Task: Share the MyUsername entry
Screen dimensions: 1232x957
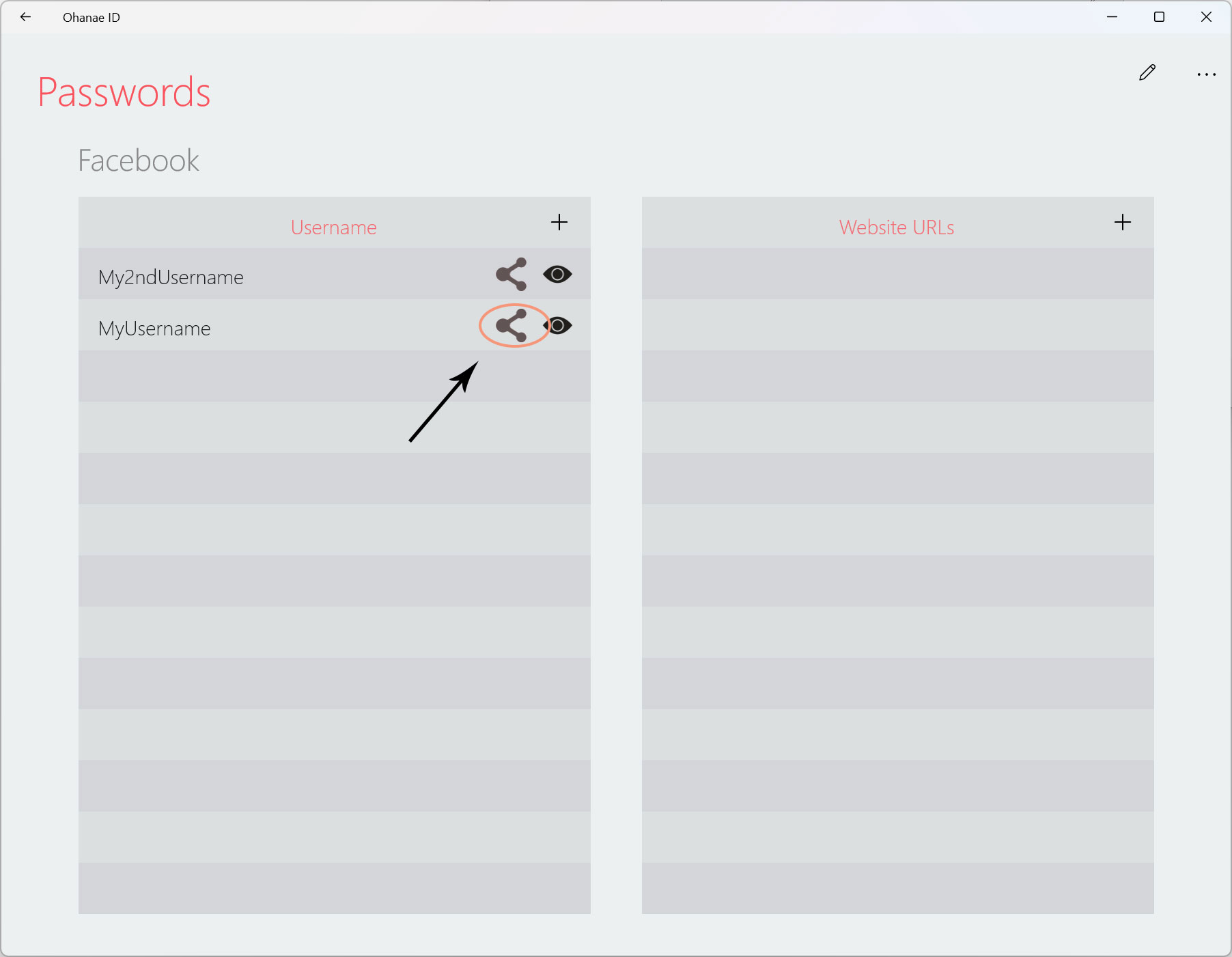Action: [x=512, y=325]
